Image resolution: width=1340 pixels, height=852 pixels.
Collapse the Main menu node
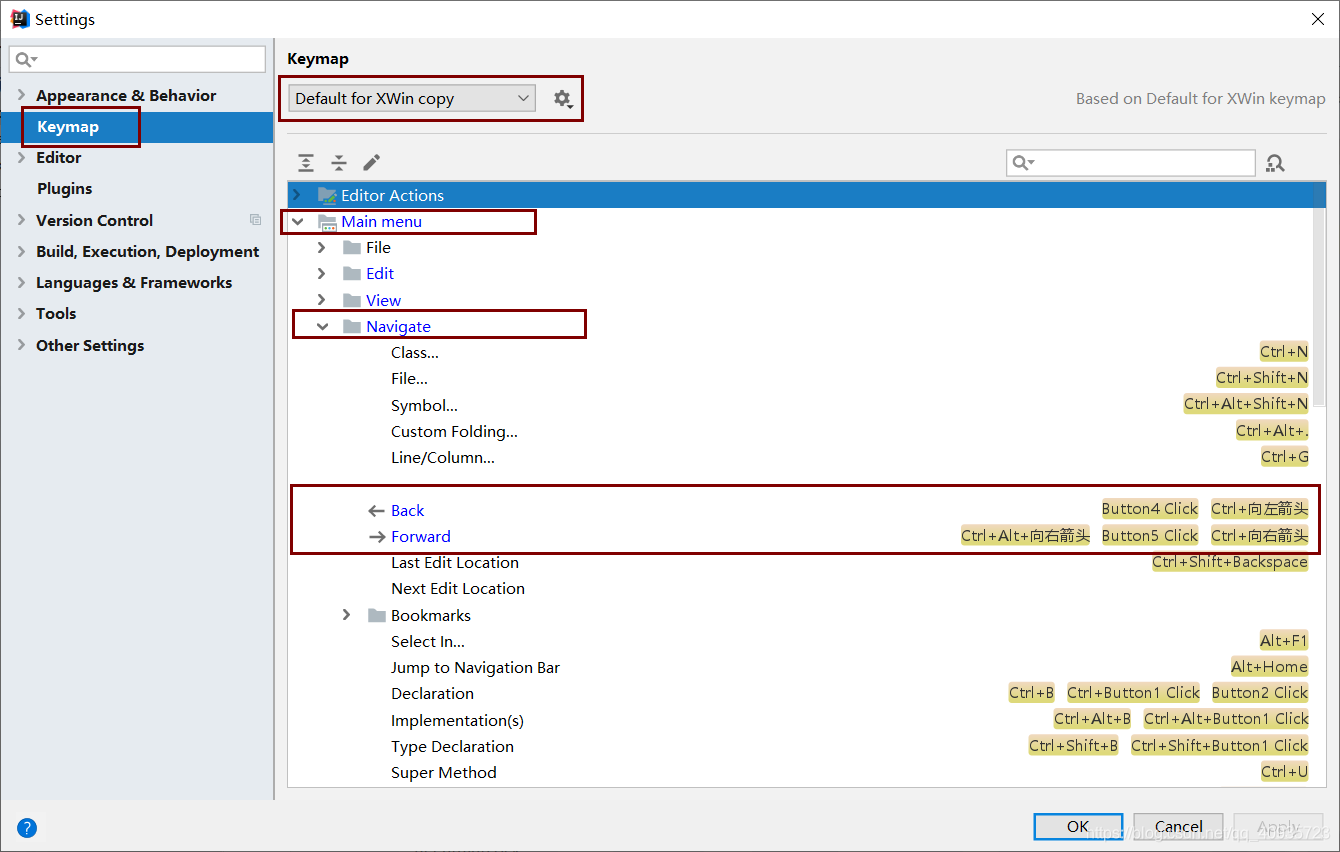(297, 222)
